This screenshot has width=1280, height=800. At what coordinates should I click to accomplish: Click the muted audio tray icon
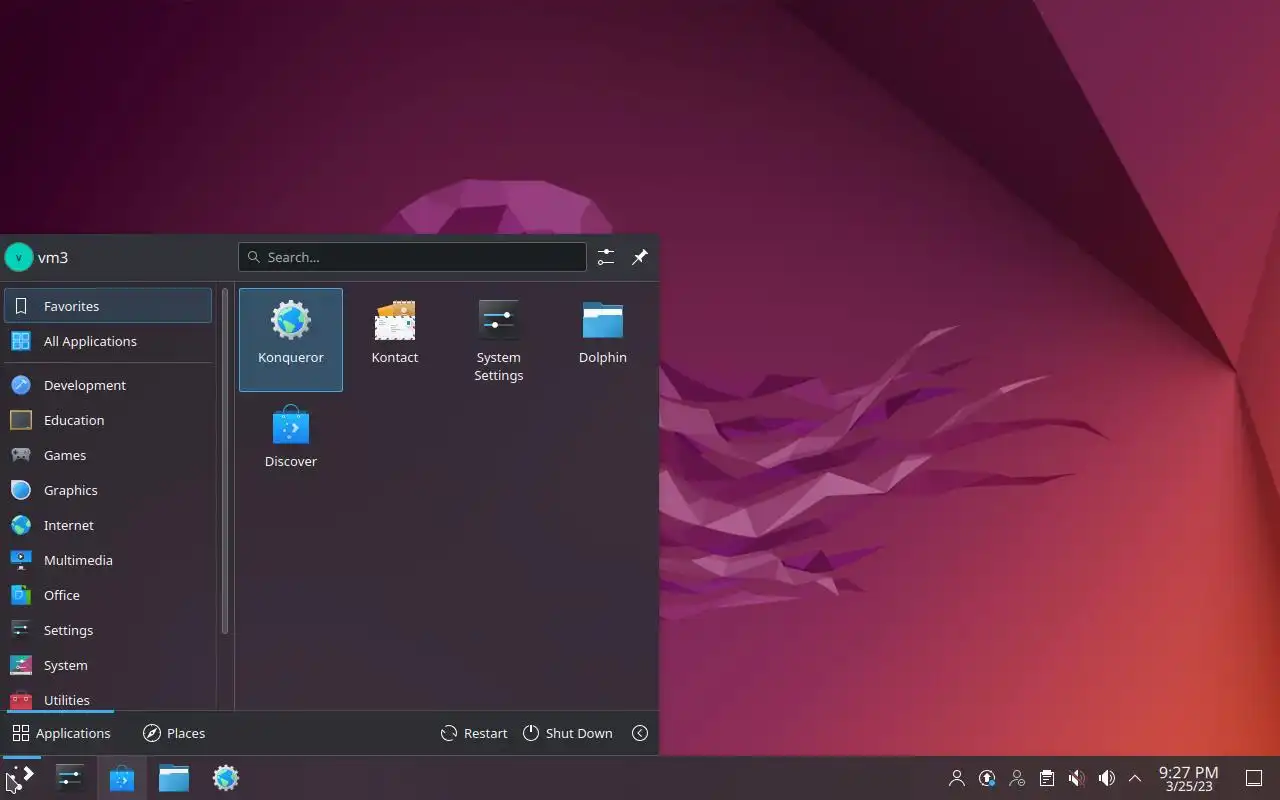(1076, 778)
